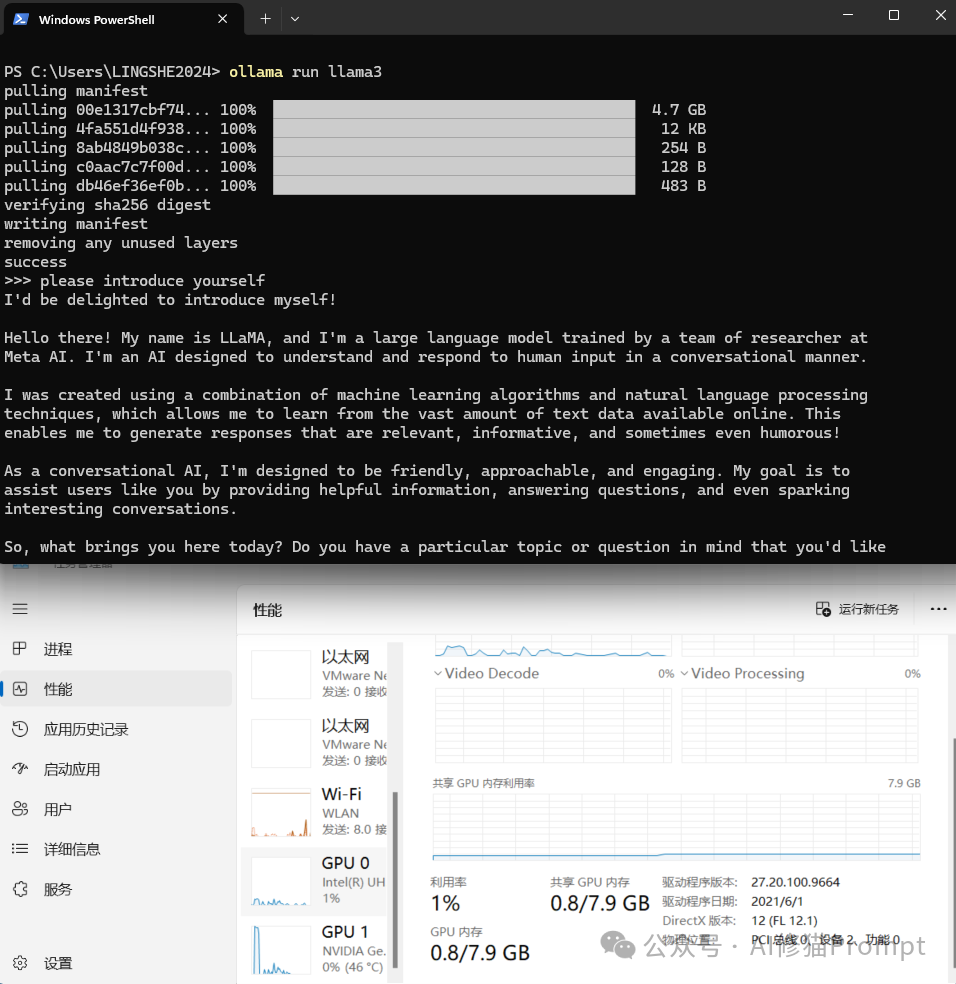Open the terminal profile dropdown chevron
This screenshot has width=956, height=984.
coord(295,19)
